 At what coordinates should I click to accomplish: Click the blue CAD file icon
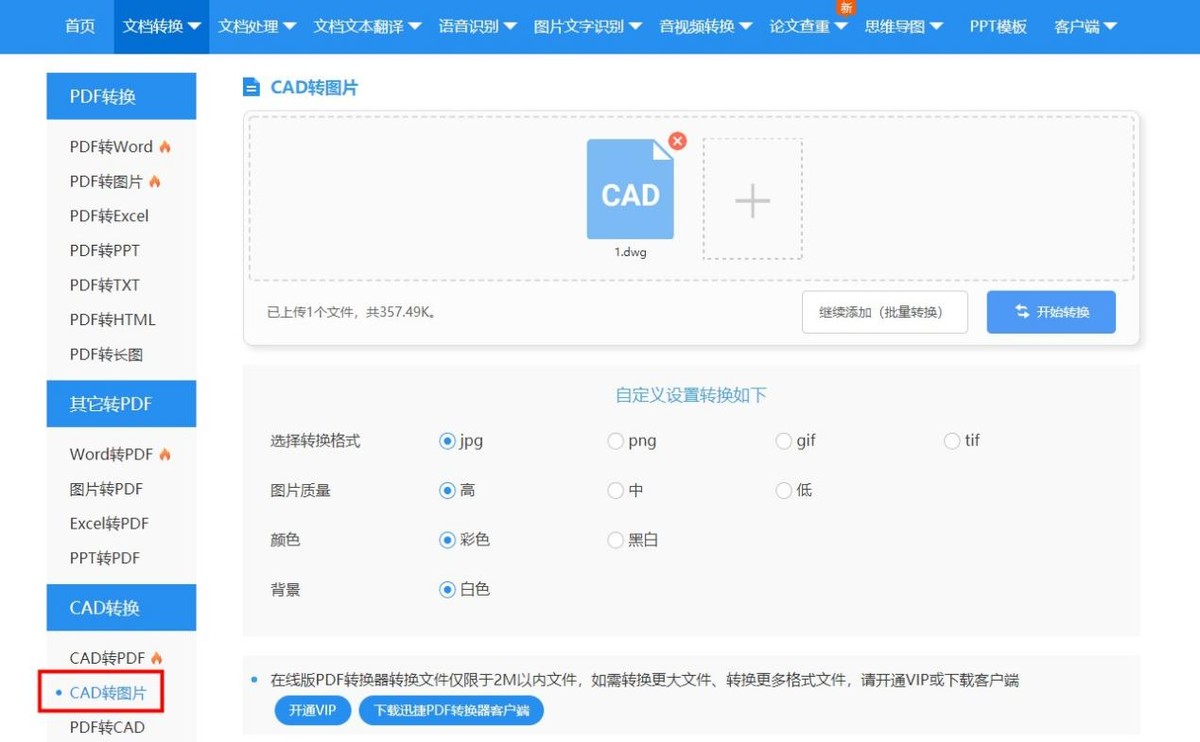pyautogui.click(x=630, y=189)
